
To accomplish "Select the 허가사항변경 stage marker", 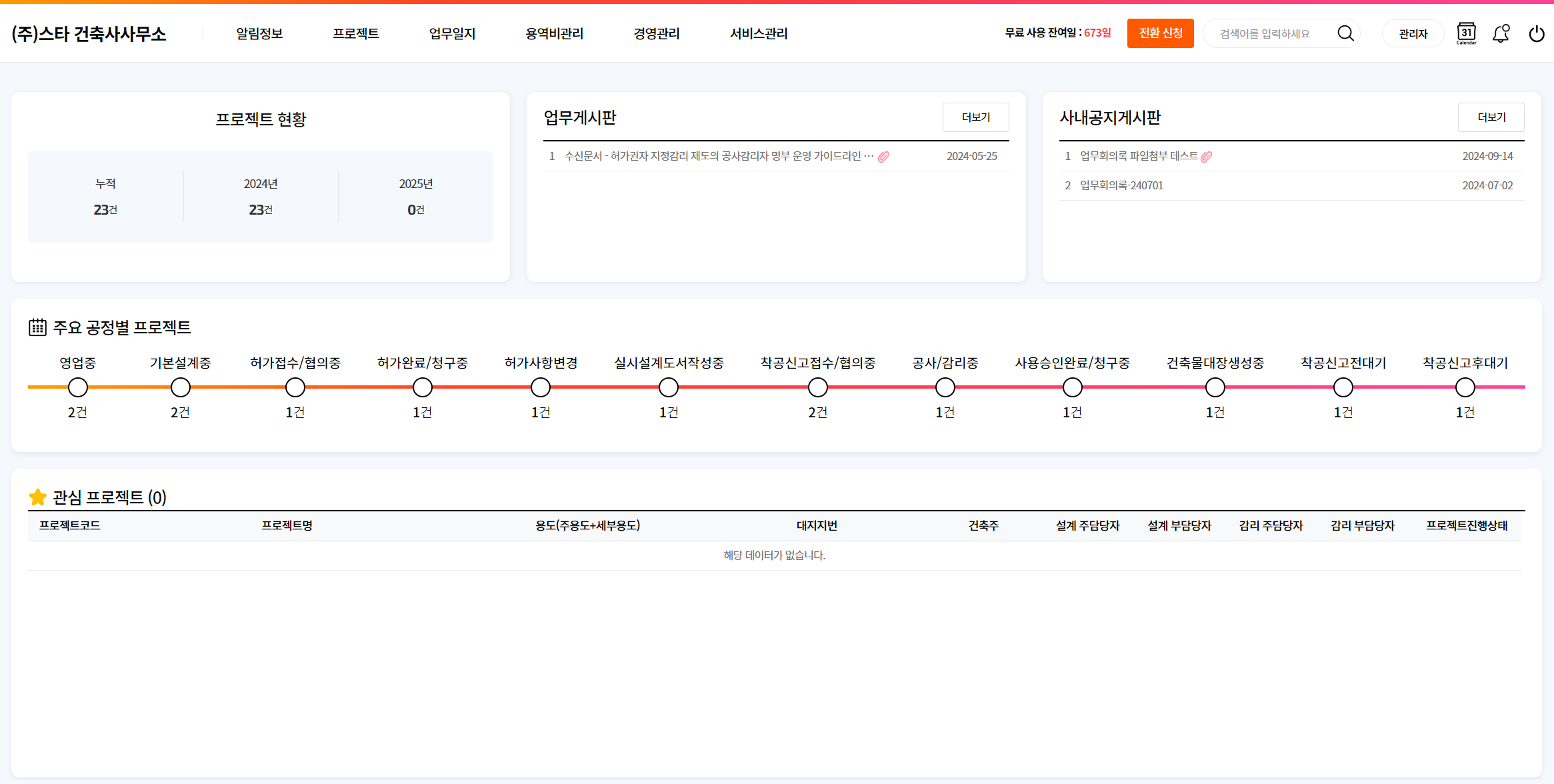I will click(541, 387).
